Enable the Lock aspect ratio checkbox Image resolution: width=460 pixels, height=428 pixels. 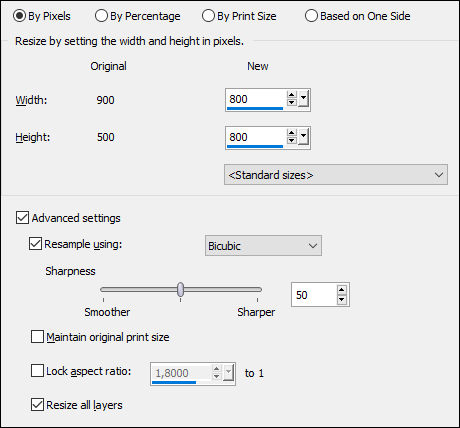[37, 371]
